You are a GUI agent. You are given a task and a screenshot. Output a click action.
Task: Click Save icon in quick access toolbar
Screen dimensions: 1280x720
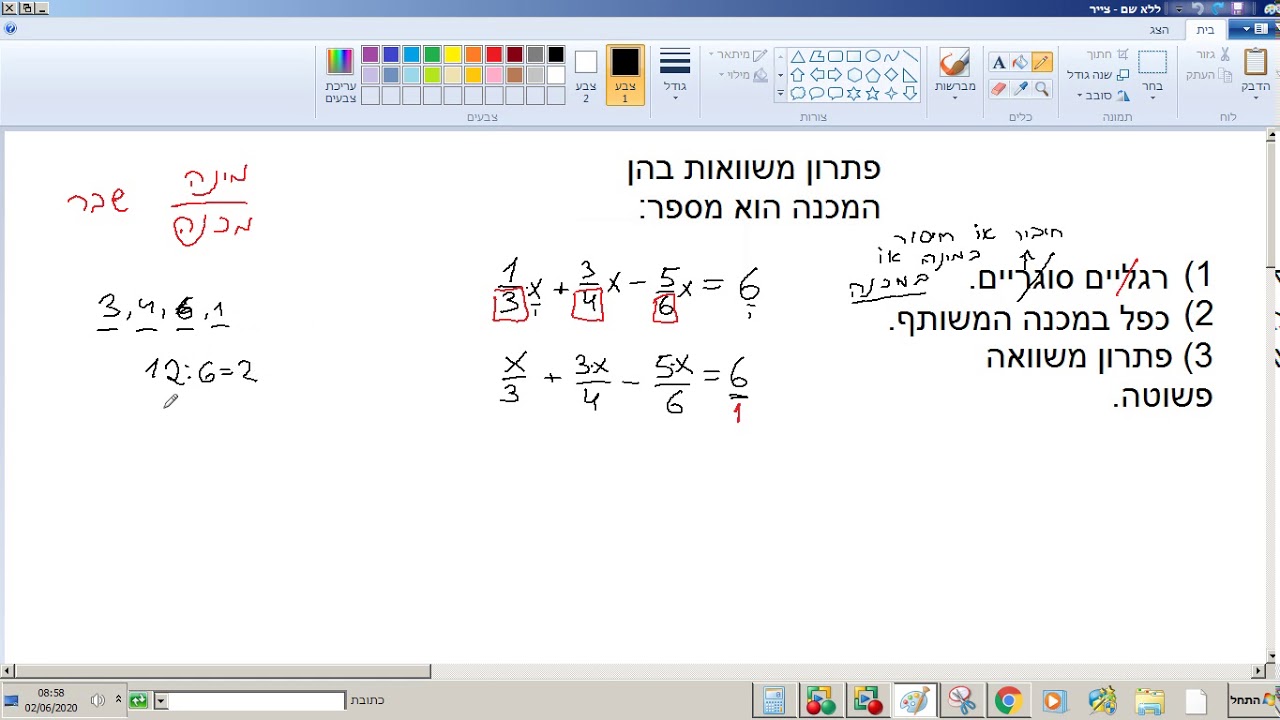[1238, 9]
